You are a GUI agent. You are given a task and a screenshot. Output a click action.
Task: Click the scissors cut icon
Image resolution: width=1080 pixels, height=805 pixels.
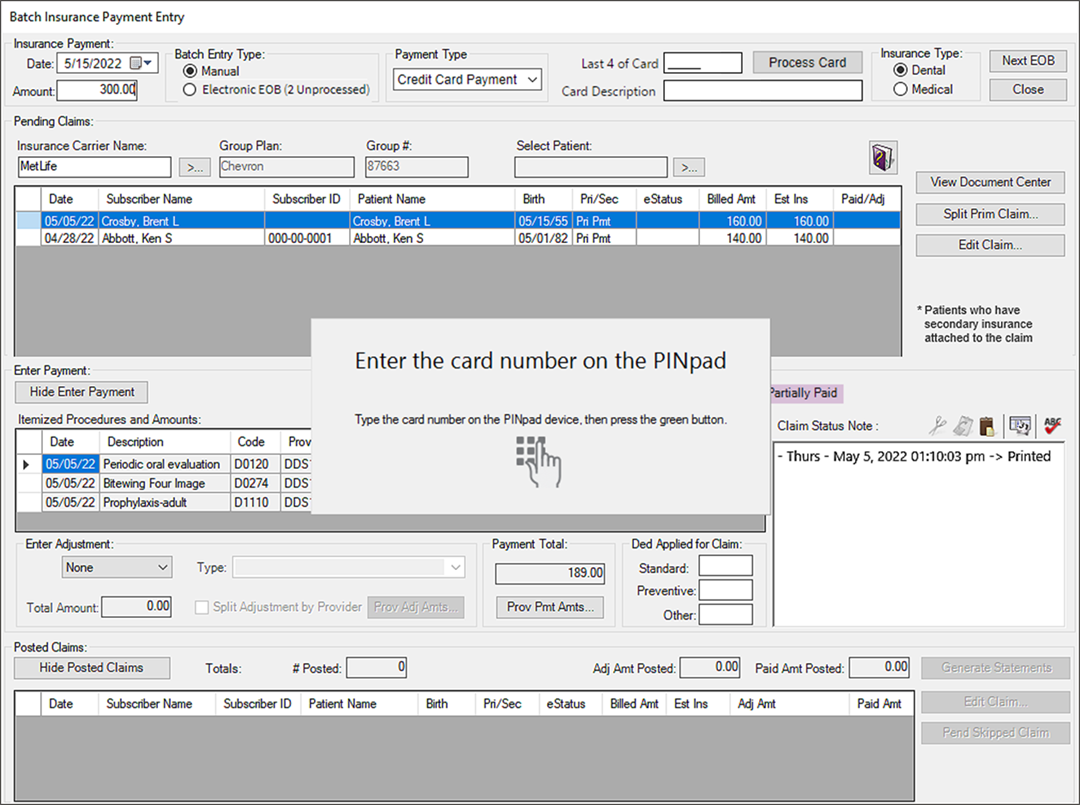pyautogui.click(x=937, y=426)
